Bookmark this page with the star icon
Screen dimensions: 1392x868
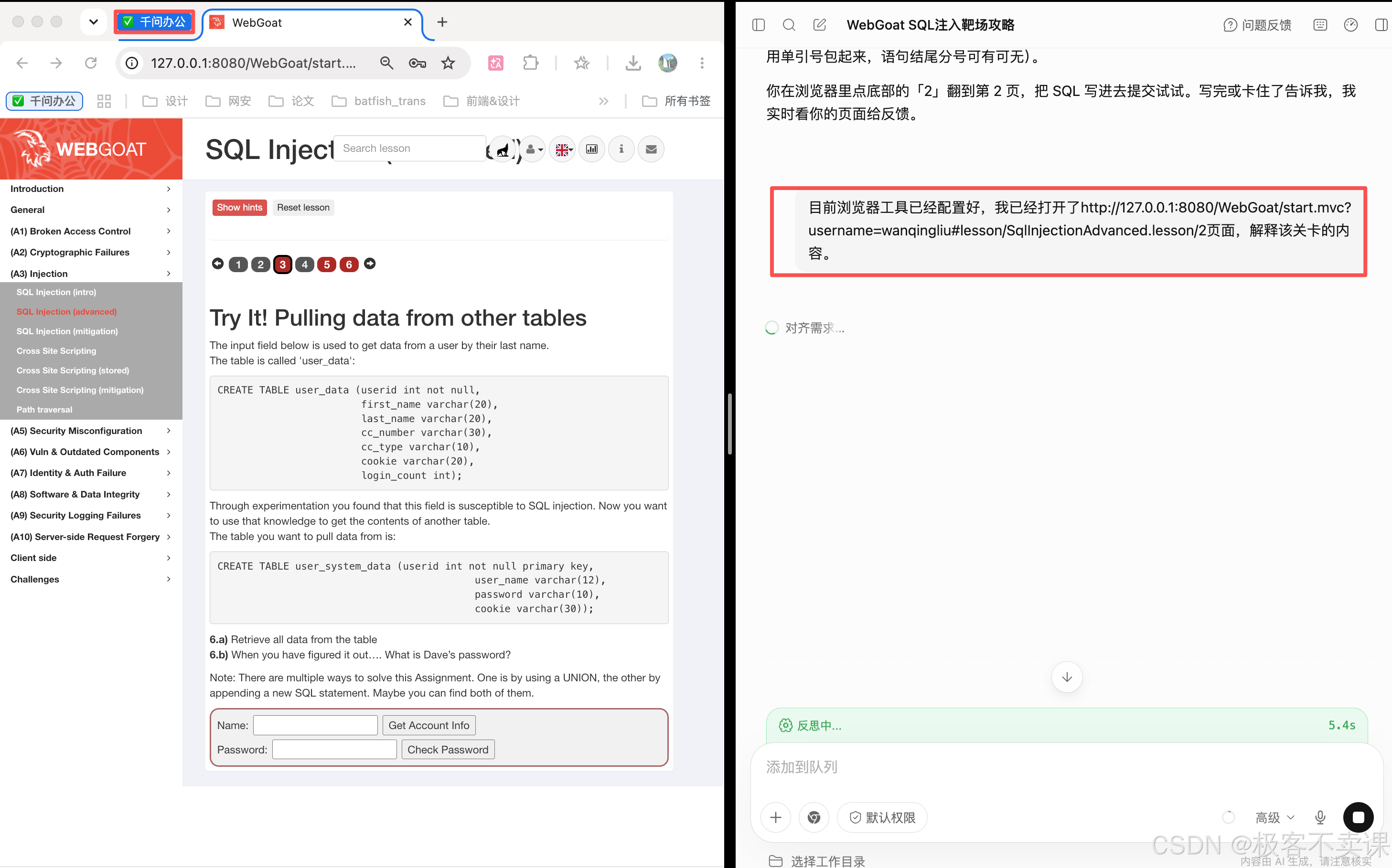[x=448, y=63]
